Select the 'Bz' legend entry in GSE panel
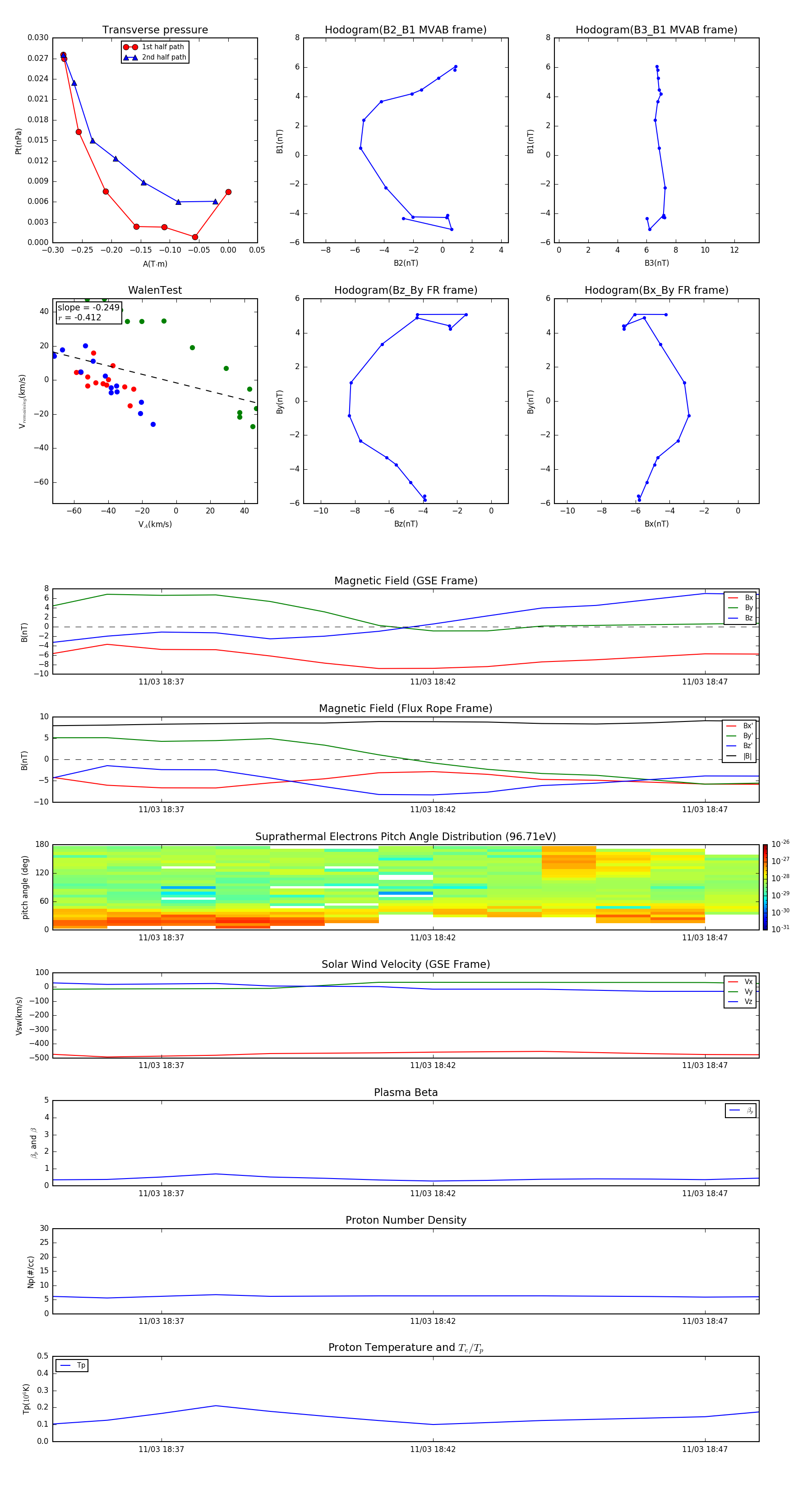Viewport: 812px width, 1489px height. (x=740, y=618)
